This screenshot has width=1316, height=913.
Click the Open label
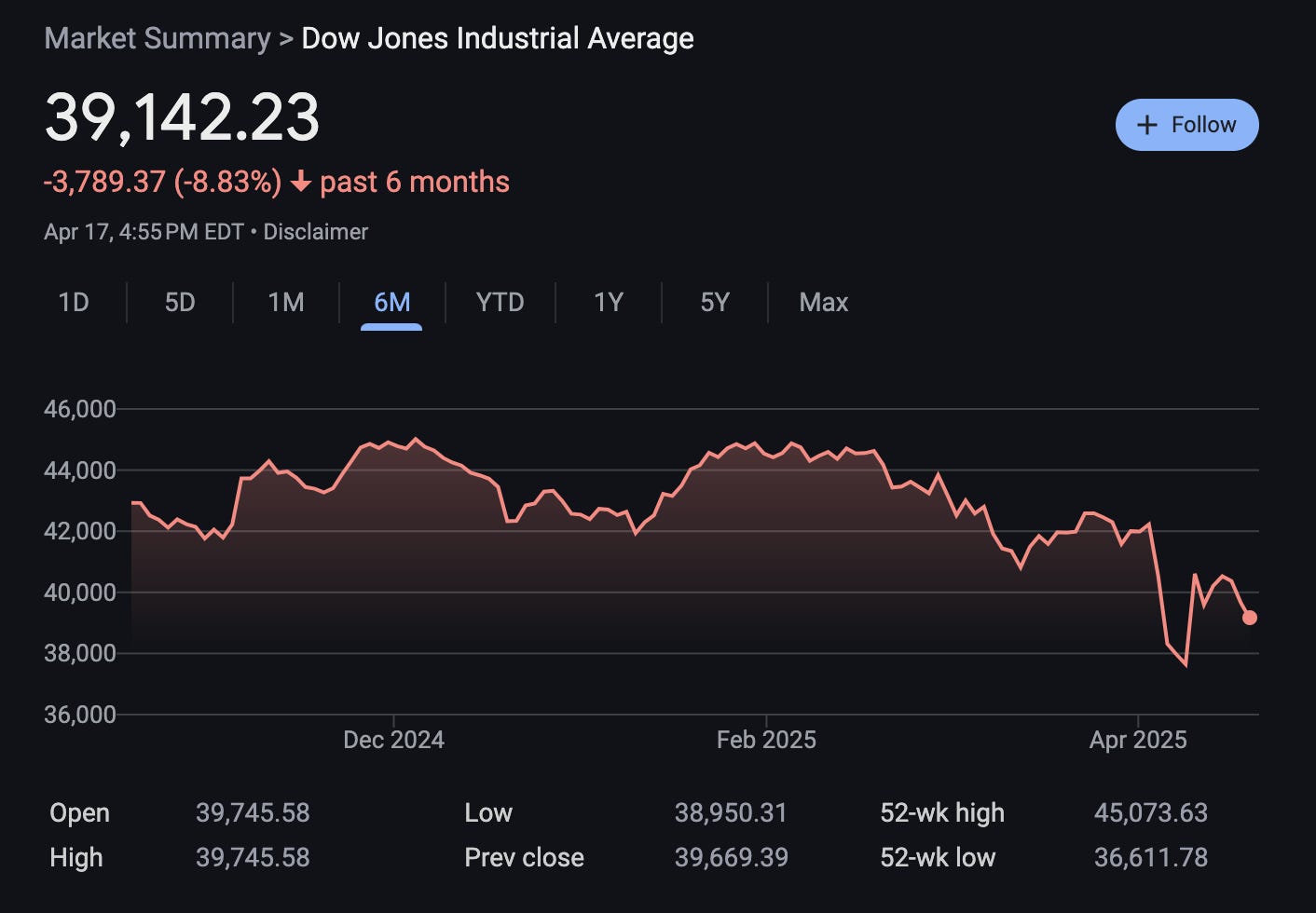tap(79, 813)
